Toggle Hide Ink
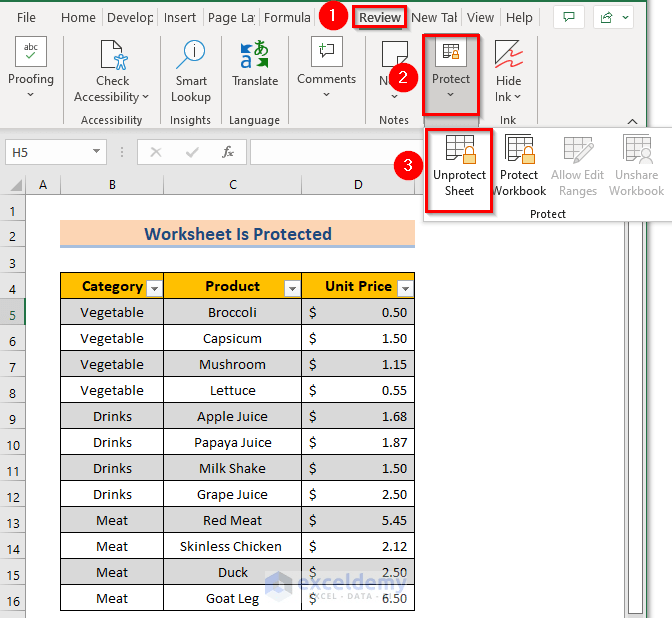Viewport: 672px width, 618px height. [x=508, y=72]
